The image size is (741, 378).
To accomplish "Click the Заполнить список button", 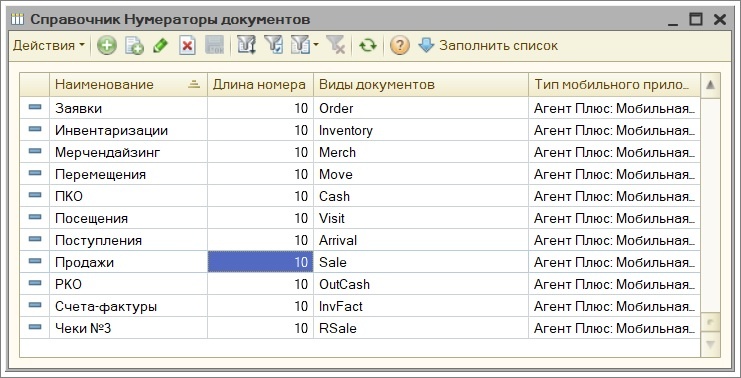I will pos(488,46).
